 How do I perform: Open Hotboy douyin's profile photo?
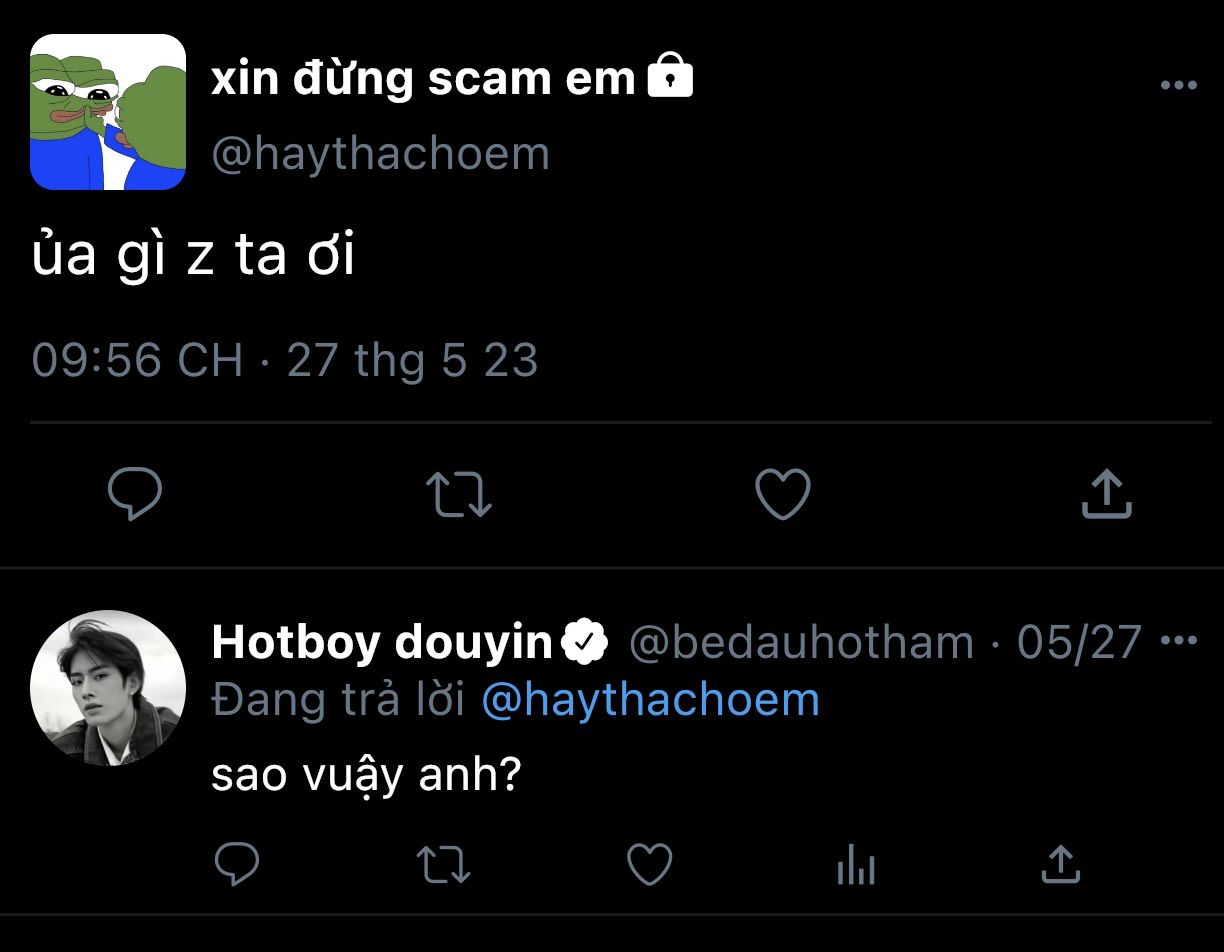[x=108, y=688]
